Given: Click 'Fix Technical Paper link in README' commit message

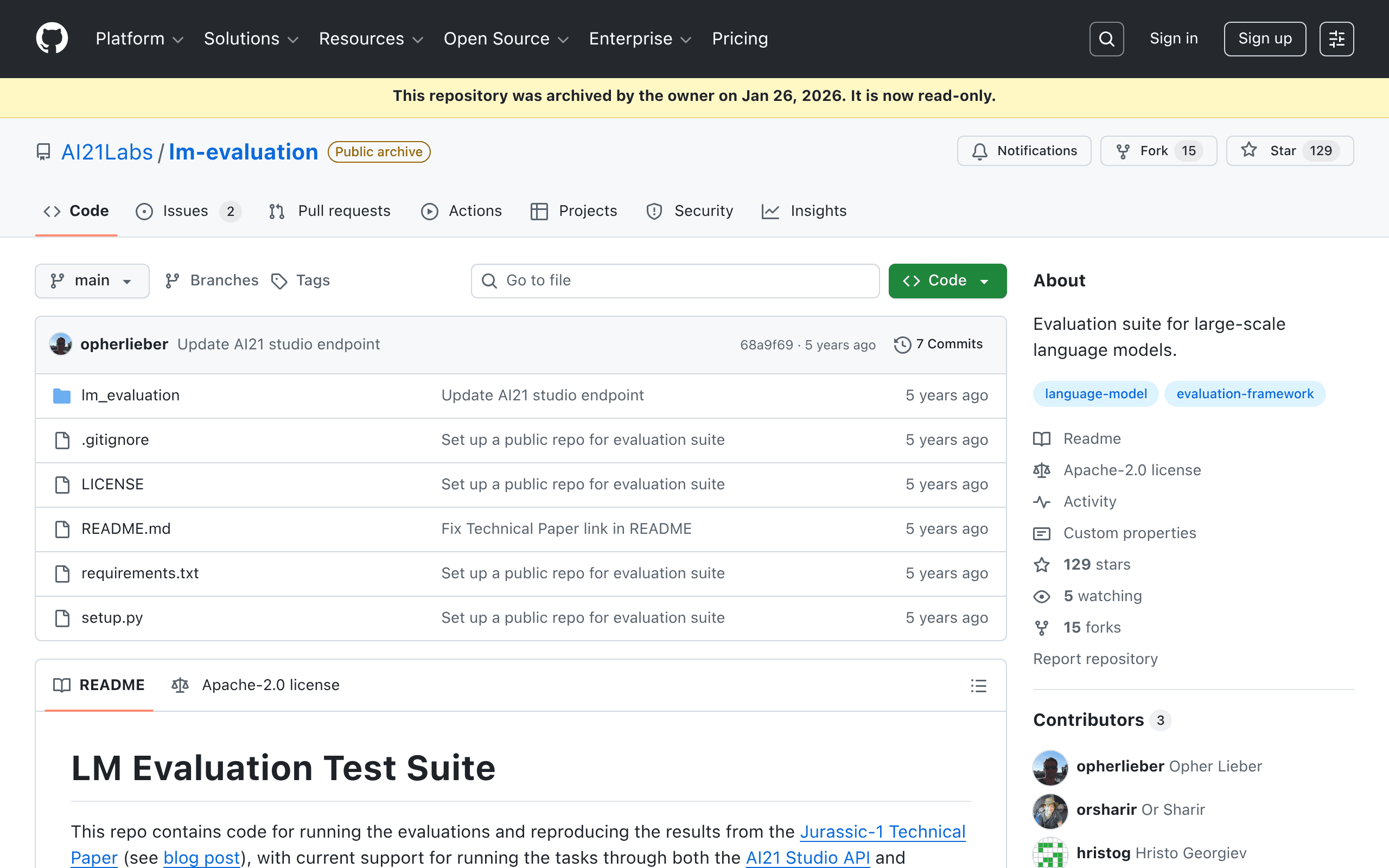Looking at the screenshot, I should (566, 529).
